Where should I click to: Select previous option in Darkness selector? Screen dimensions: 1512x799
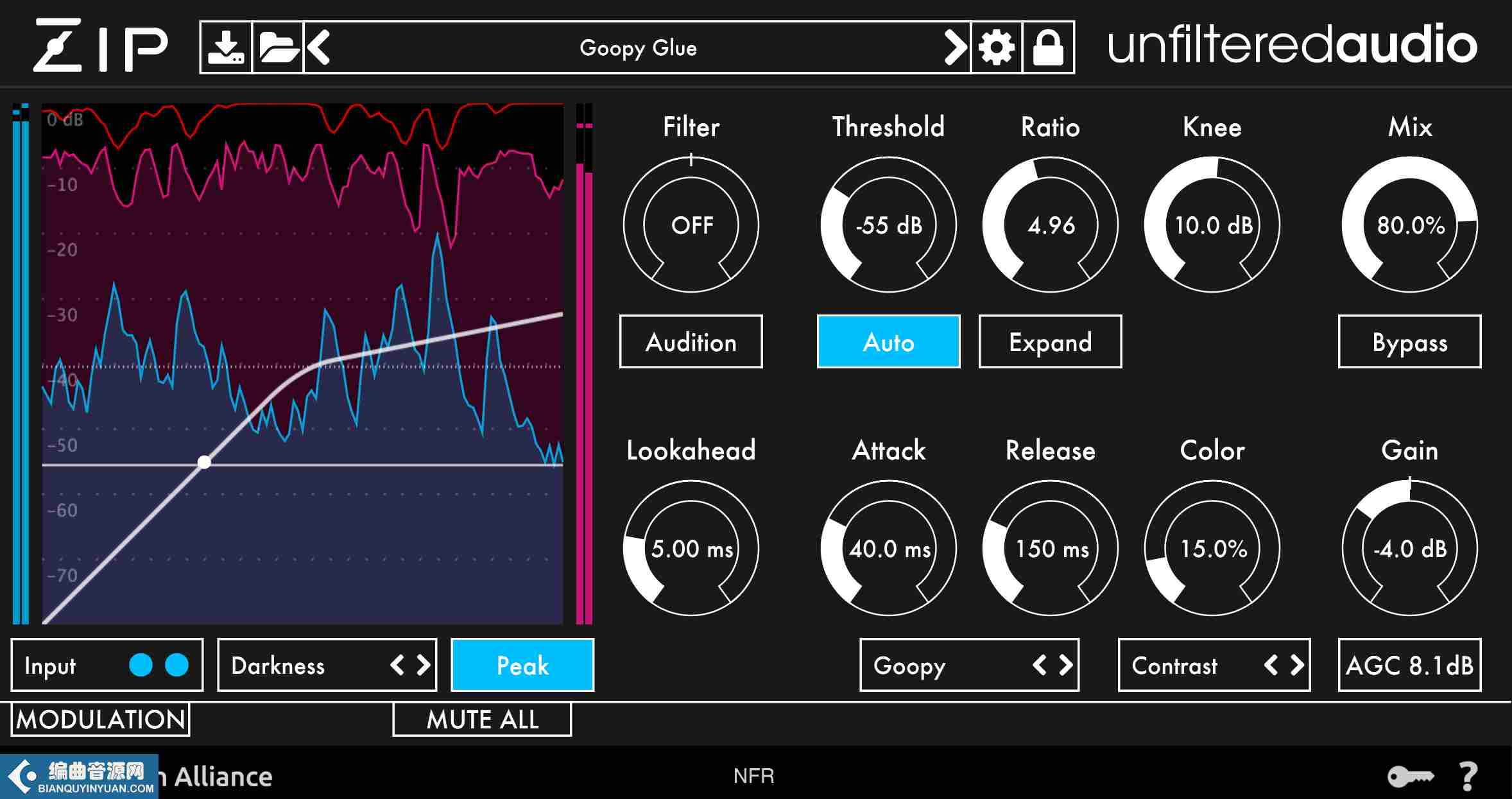(x=397, y=665)
